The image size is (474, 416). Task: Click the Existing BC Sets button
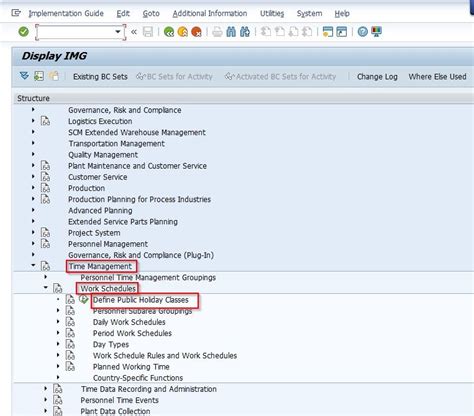coord(100,77)
